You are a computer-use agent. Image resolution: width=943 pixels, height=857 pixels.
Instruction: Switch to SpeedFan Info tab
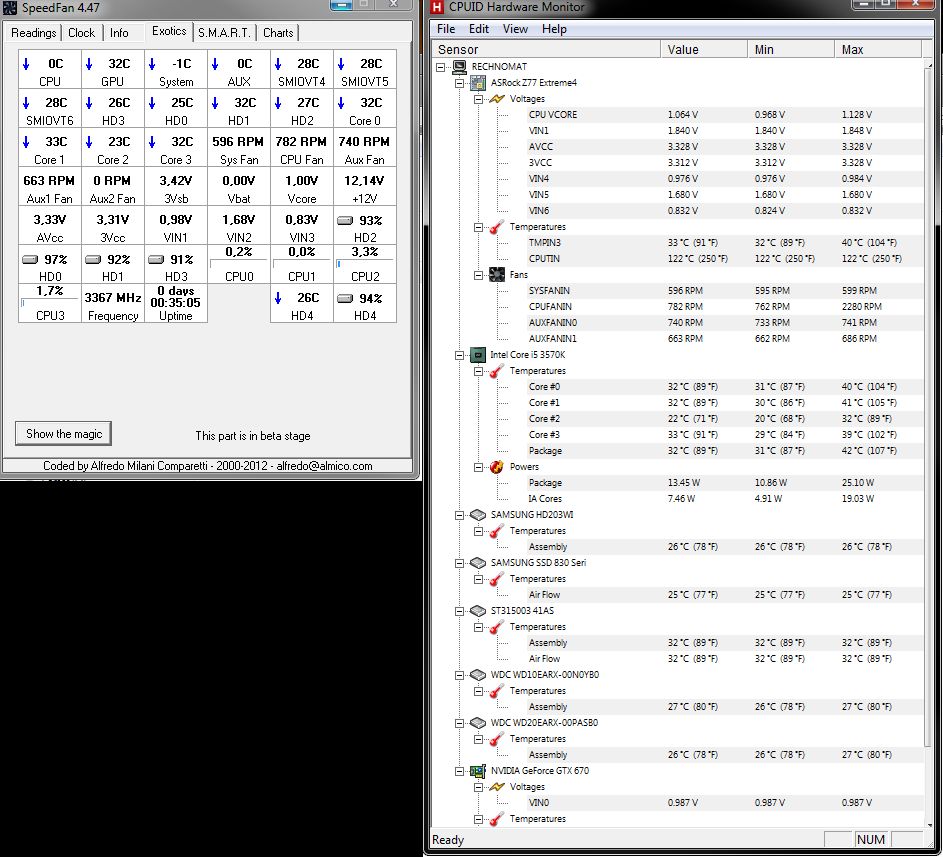(119, 32)
